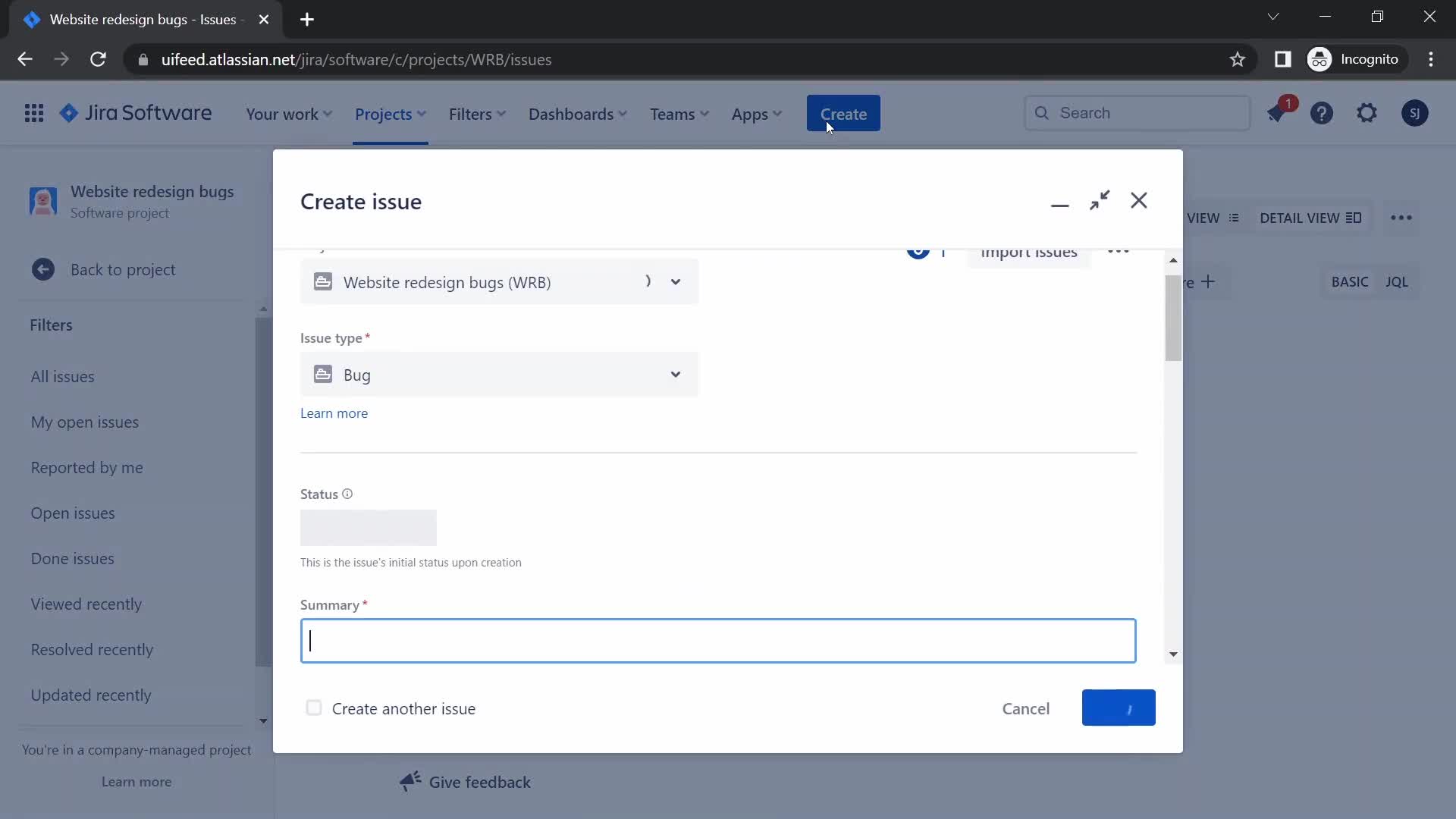Screen dimensions: 1456x819
Task: Toggle the Create another issue checkbox
Action: [313, 708]
